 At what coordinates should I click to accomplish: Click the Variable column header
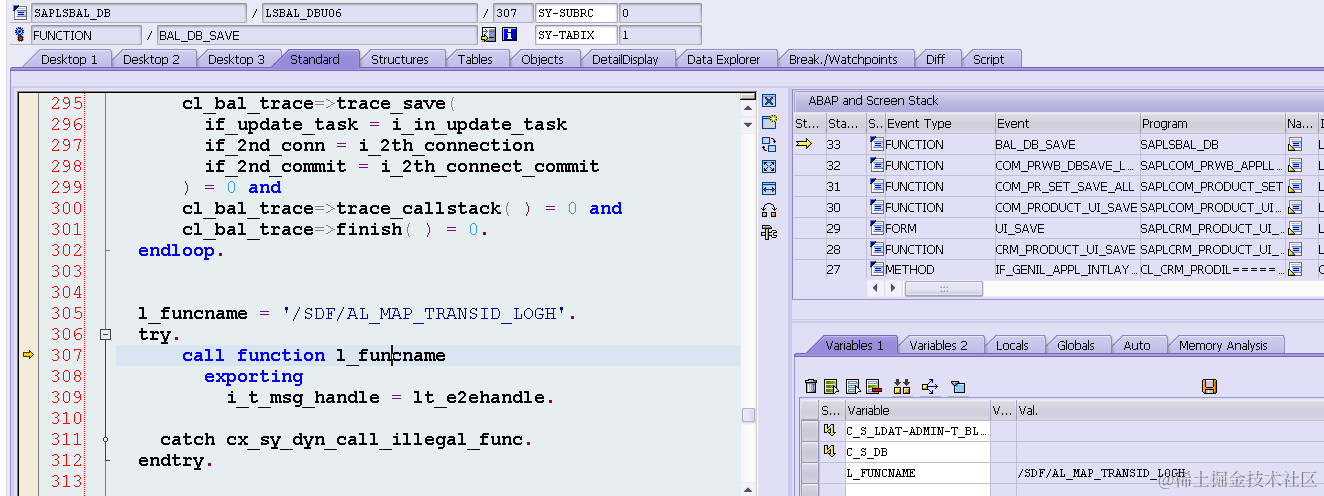[917, 410]
